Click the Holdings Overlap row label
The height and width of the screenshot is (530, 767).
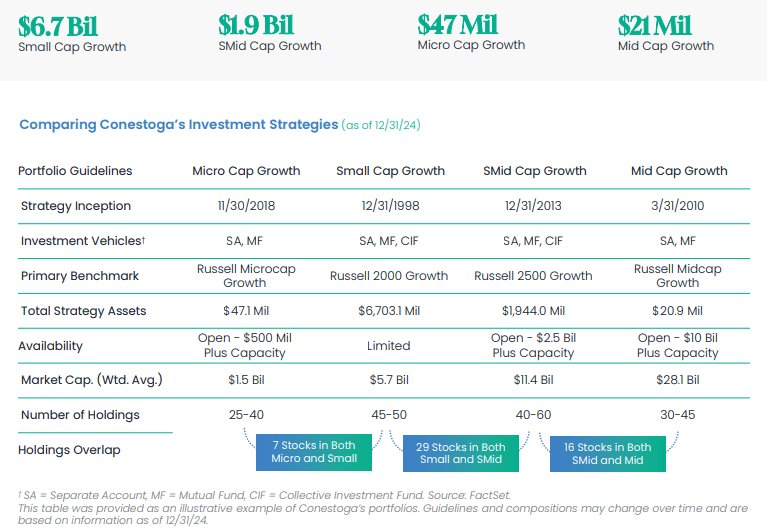(69, 450)
